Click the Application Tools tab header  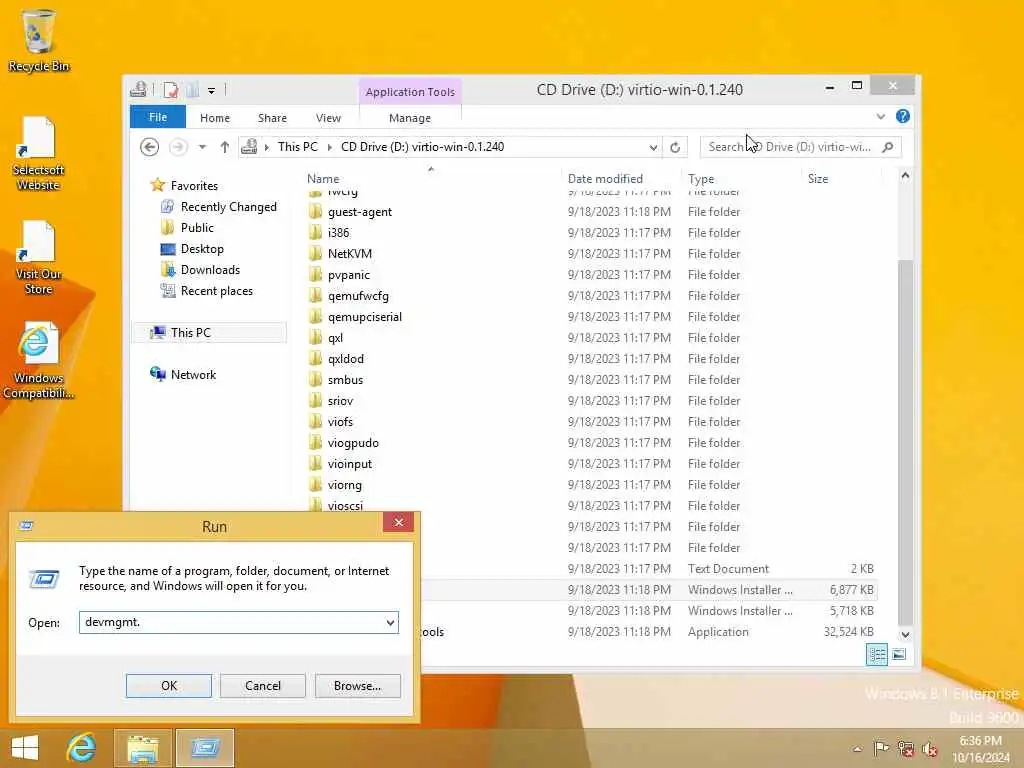(x=410, y=92)
